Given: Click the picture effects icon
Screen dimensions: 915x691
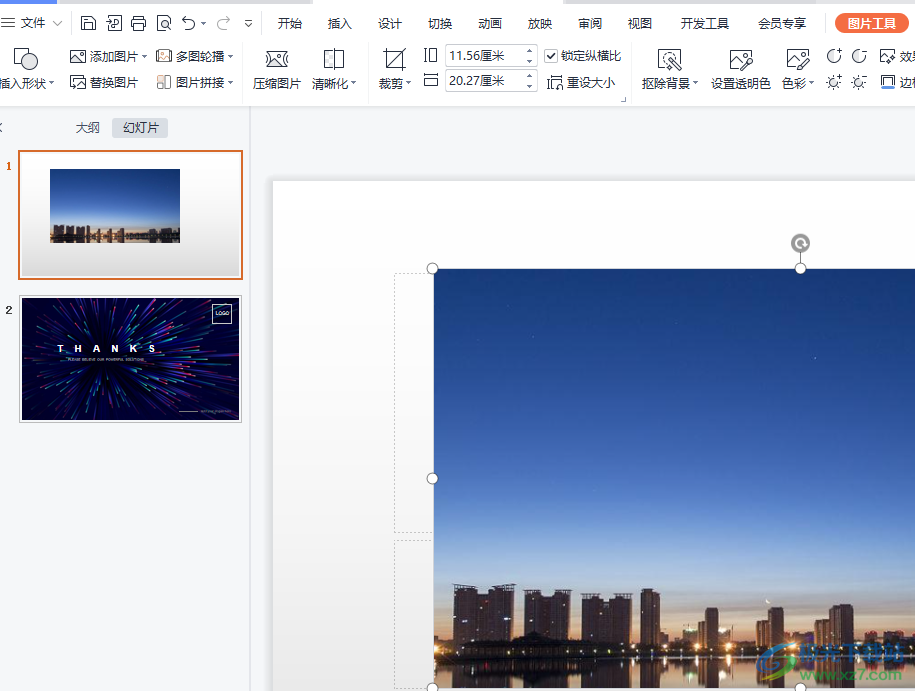Looking at the screenshot, I should pos(887,57).
